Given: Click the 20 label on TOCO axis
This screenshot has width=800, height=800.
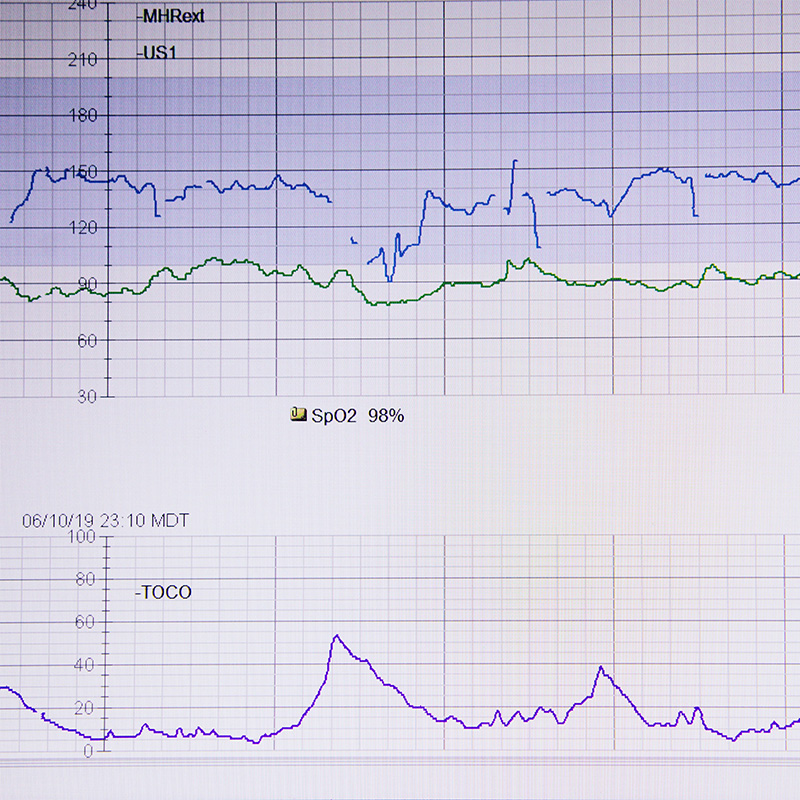Looking at the screenshot, I should [84, 708].
